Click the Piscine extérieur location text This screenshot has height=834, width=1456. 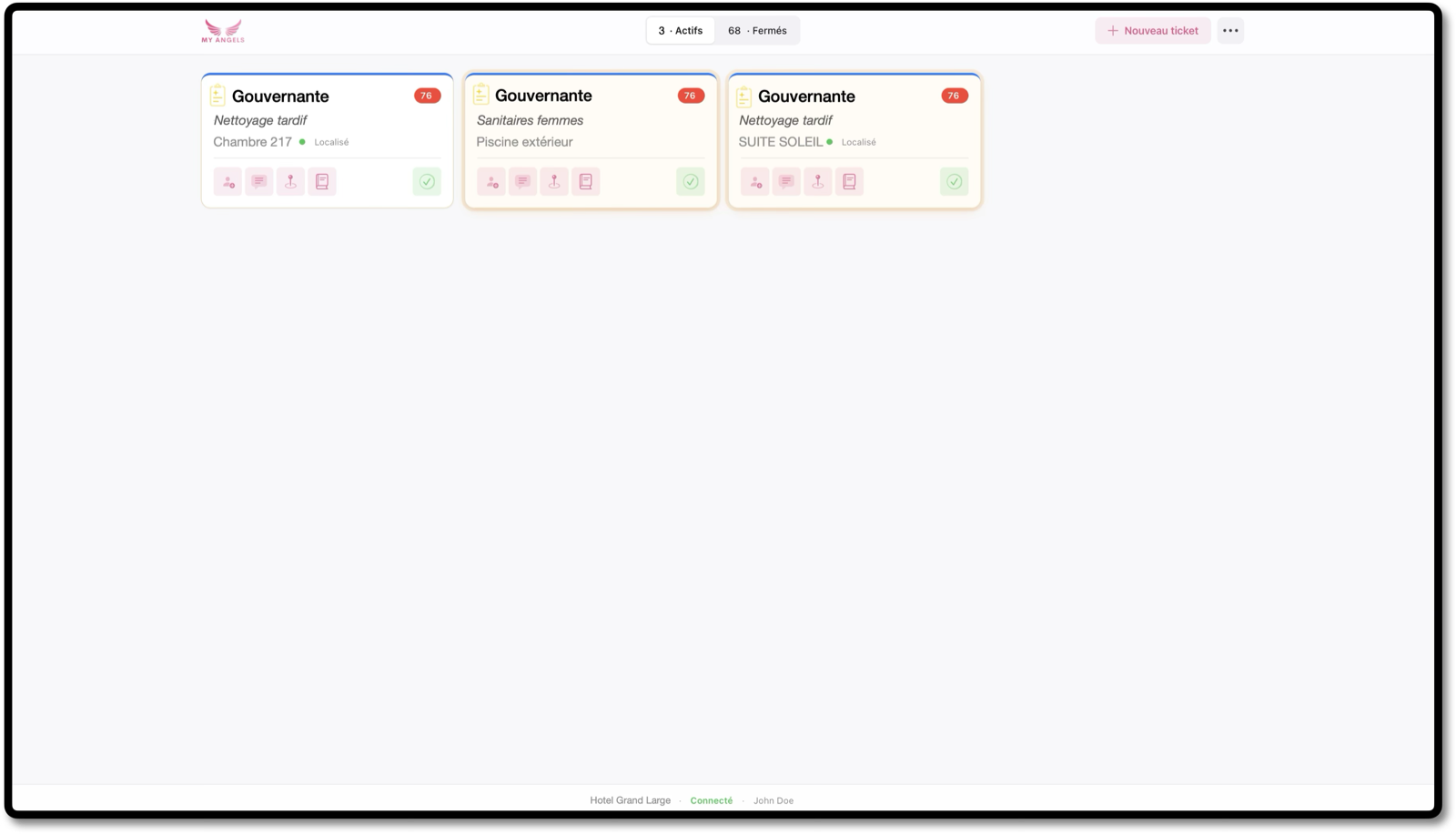(x=524, y=142)
